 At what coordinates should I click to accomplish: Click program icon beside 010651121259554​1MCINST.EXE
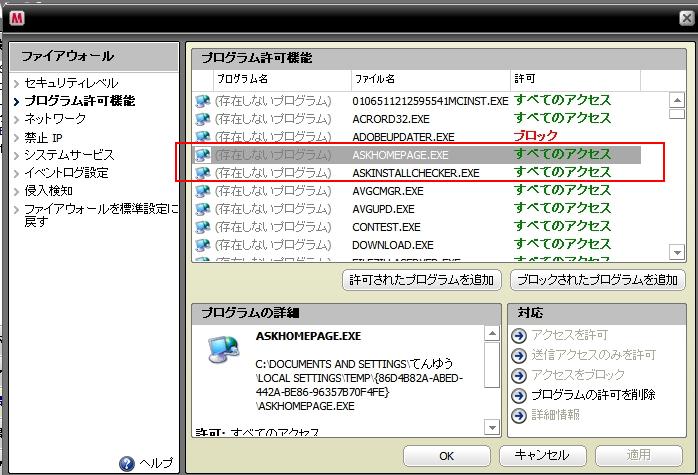[203, 101]
